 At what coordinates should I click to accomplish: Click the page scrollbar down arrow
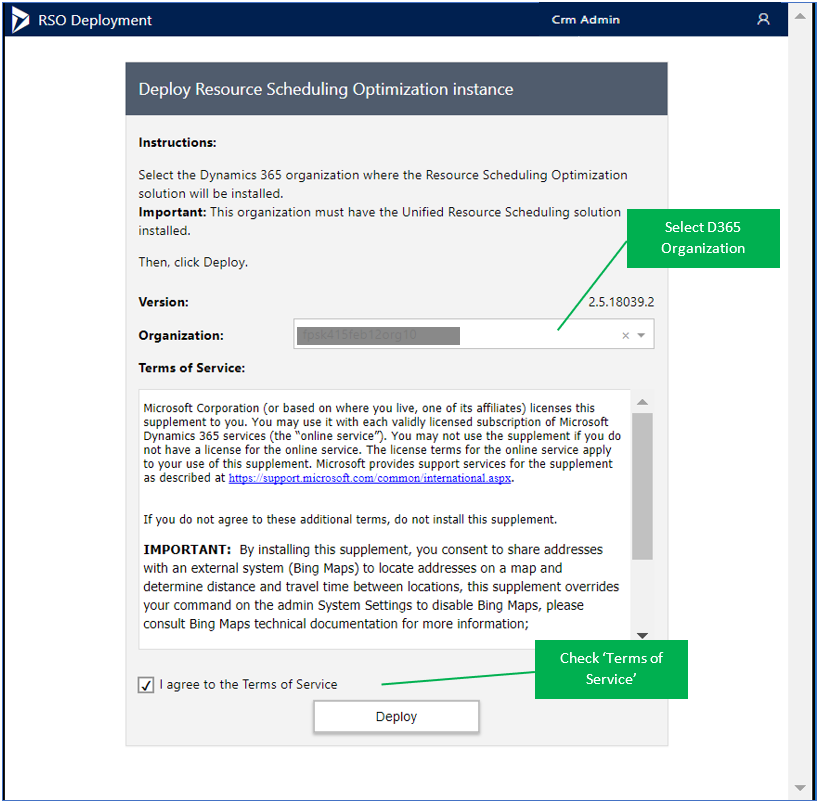click(799, 787)
